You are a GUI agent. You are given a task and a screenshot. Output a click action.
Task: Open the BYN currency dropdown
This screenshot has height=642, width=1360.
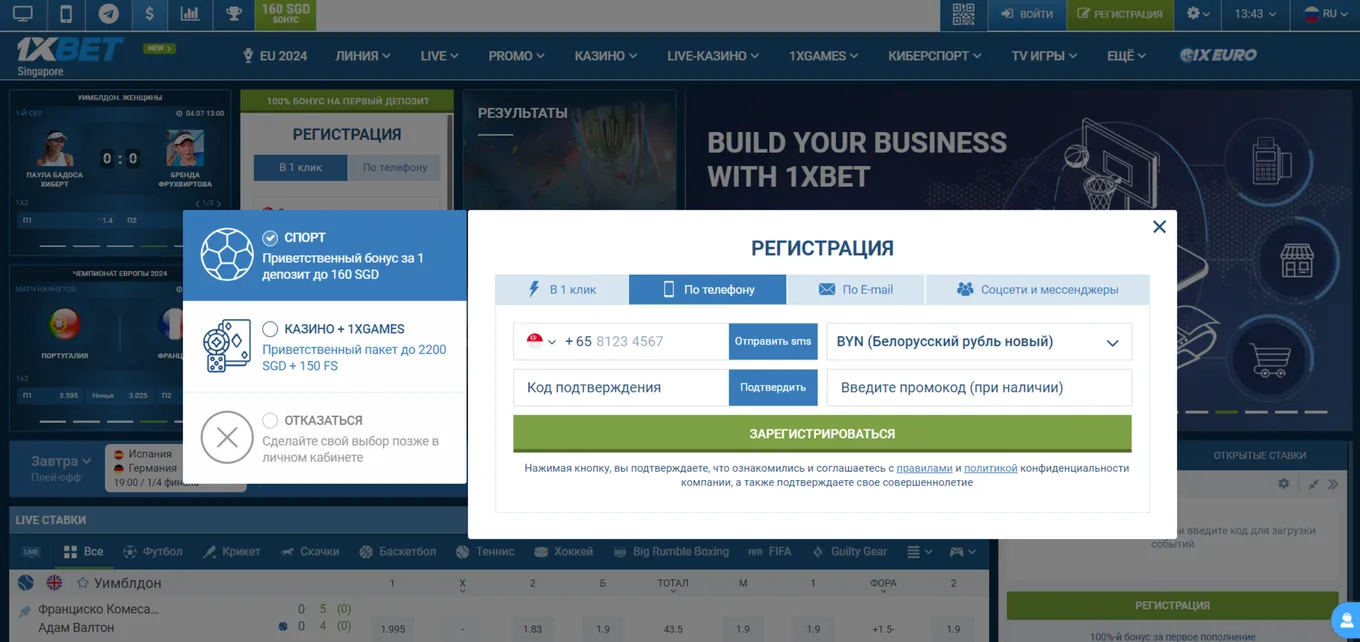[979, 341]
